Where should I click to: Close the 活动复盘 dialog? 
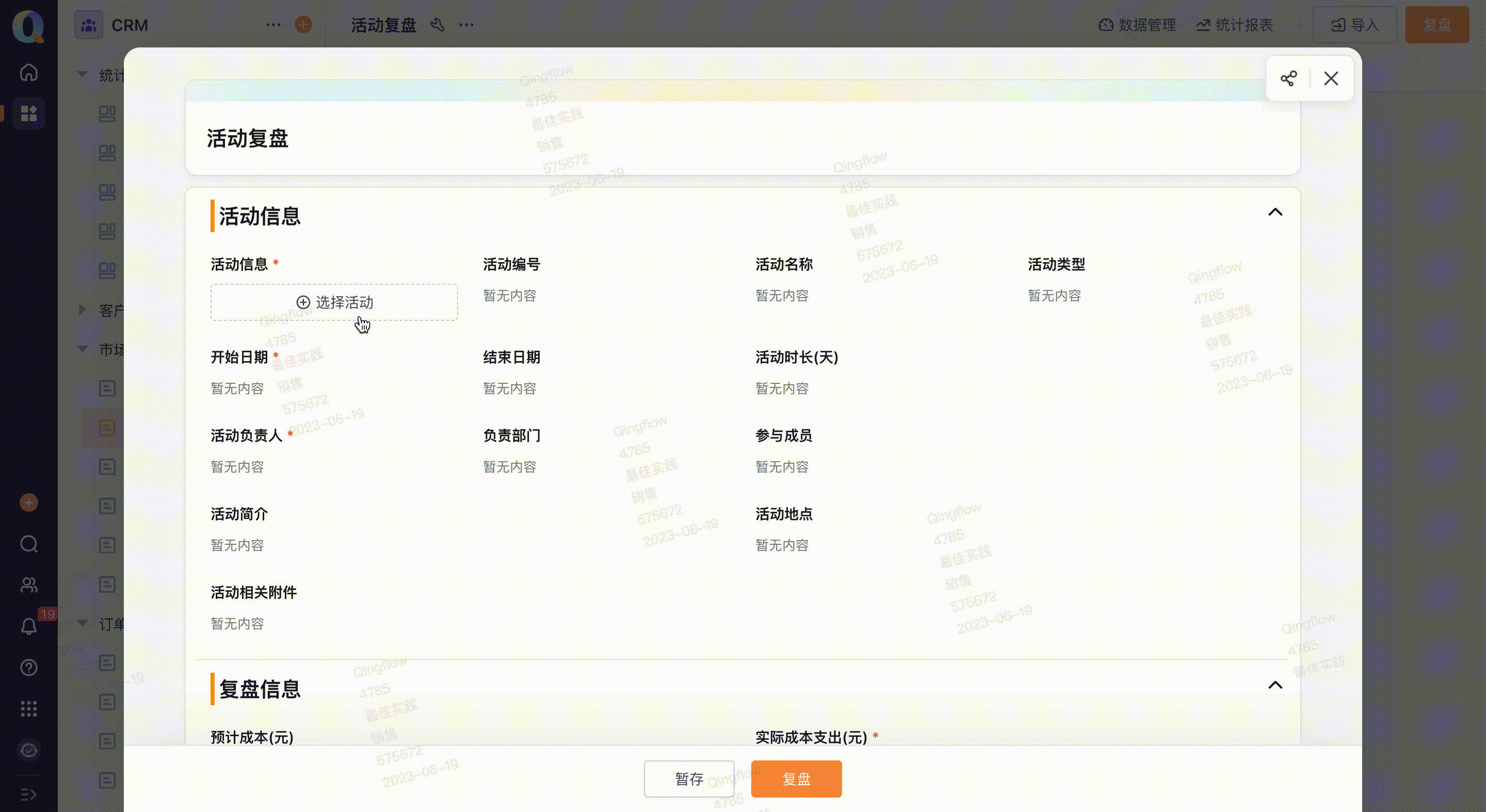pyautogui.click(x=1331, y=78)
